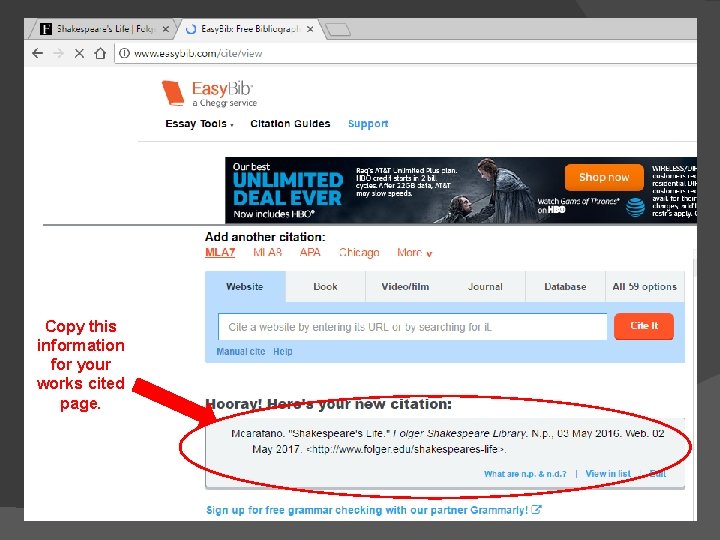Select the Journal source tab
The width and height of the screenshot is (720, 540).
(485, 287)
